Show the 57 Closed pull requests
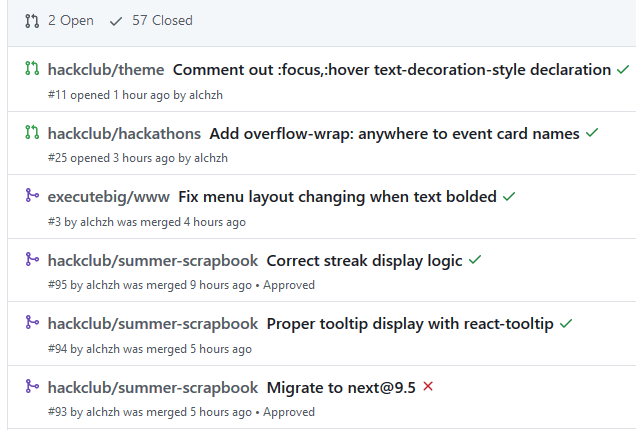 click(x=151, y=21)
